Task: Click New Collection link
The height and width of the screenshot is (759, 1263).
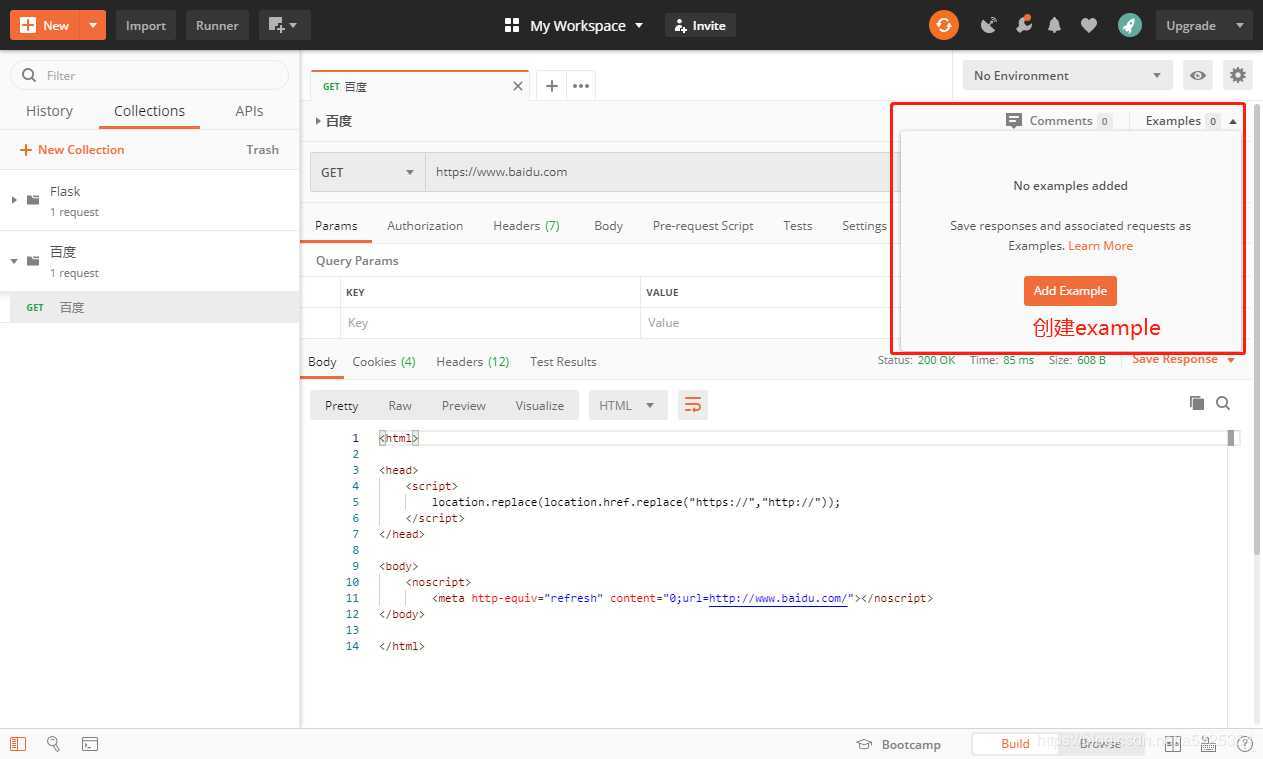Action: (72, 150)
